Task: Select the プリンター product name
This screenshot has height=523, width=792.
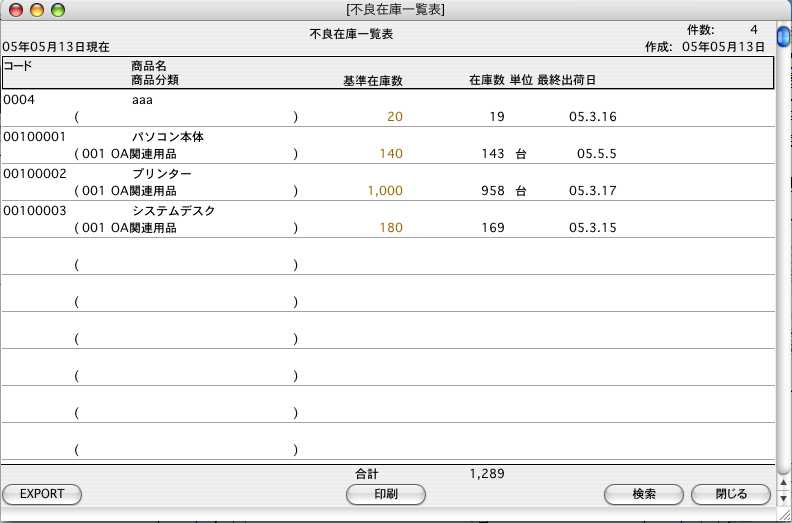Action: click(x=161, y=174)
